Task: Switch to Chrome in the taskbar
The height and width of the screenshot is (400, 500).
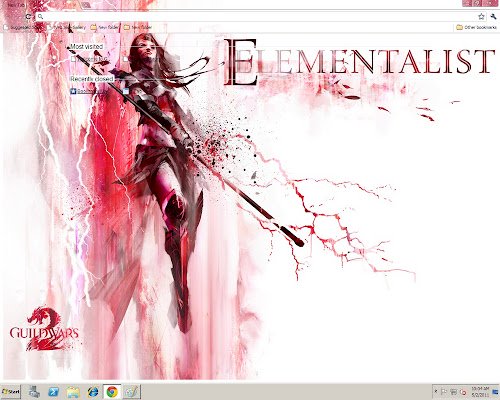Action: [112, 392]
